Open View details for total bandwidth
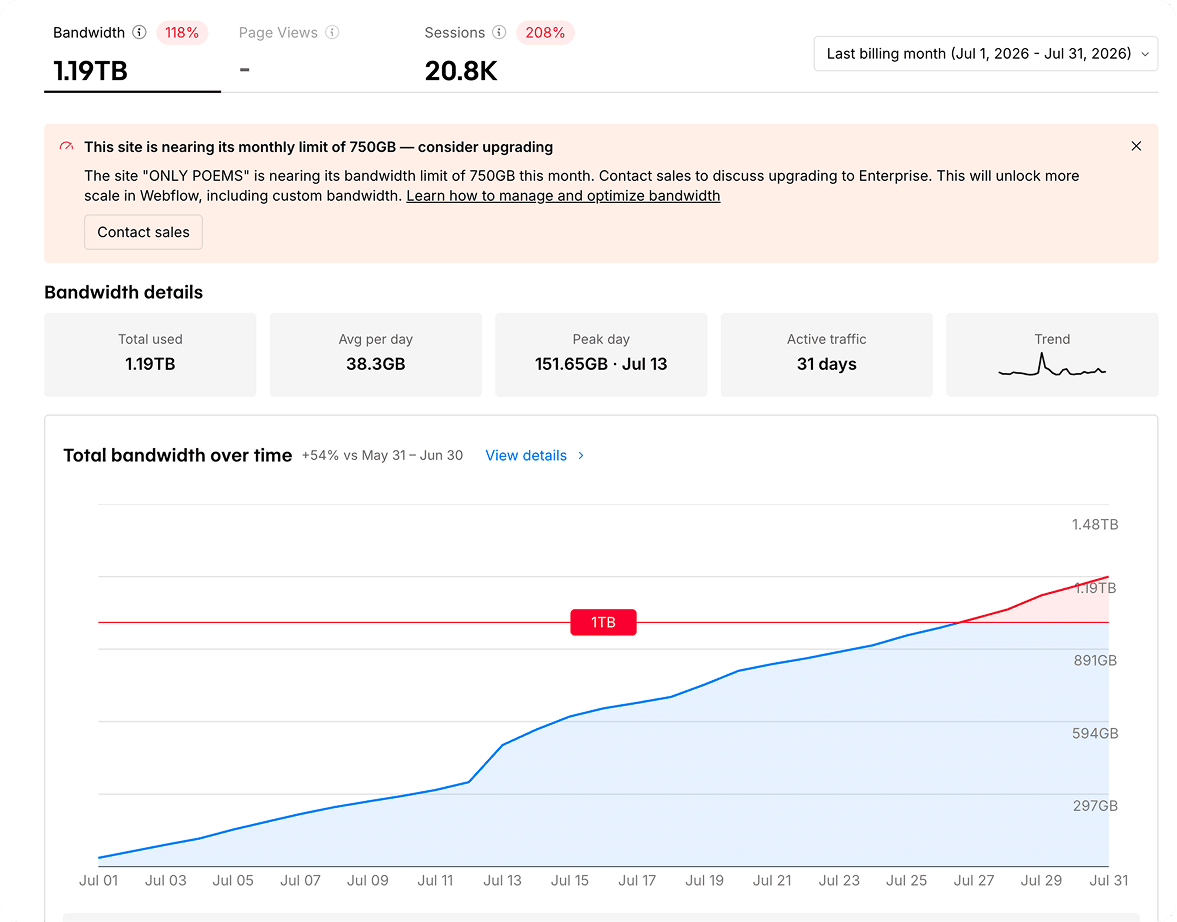This screenshot has width=1177, height=922. point(526,456)
